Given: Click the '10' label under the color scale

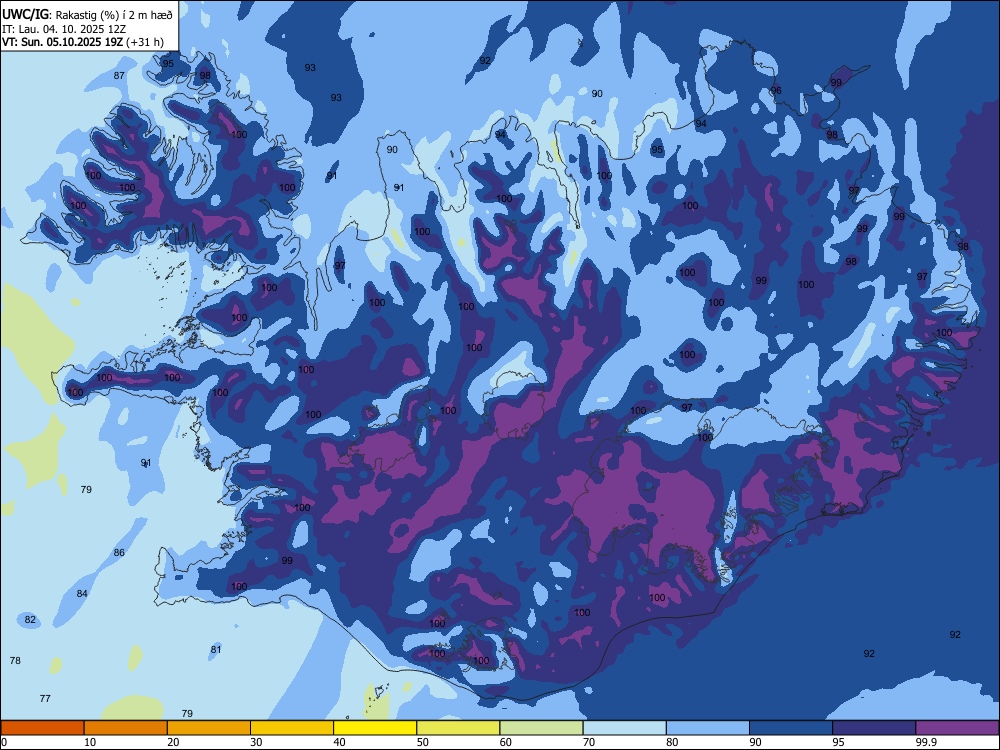Looking at the screenshot, I should pos(90,742).
